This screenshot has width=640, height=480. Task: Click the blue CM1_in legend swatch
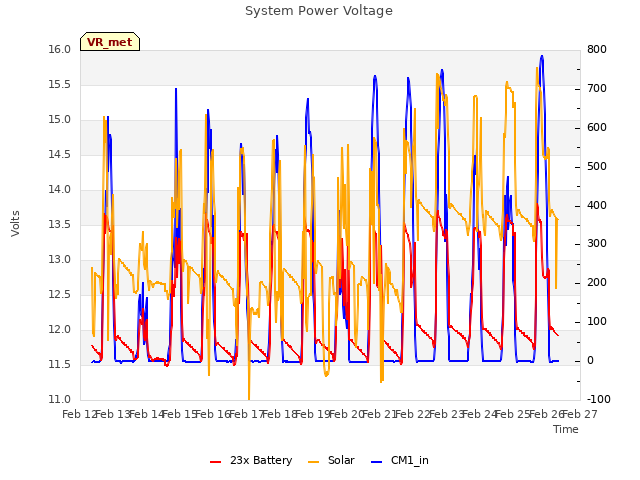[x=376, y=462]
